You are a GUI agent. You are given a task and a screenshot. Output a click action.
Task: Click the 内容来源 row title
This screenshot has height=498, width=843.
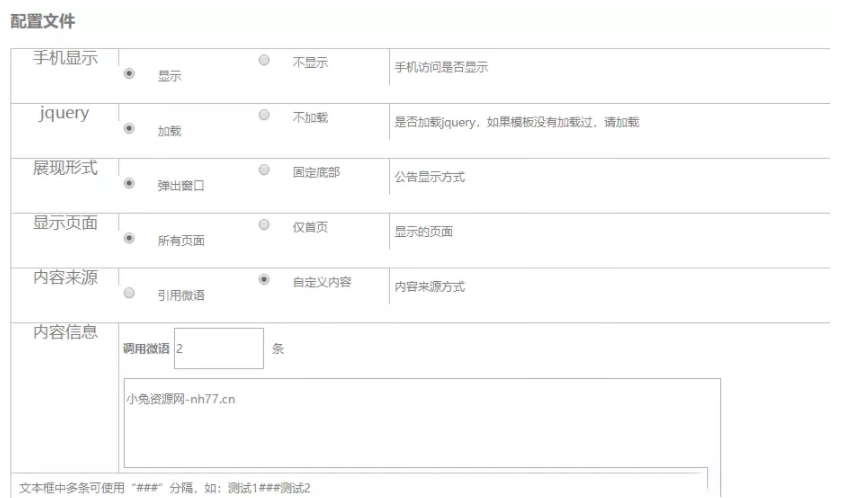(x=65, y=278)
